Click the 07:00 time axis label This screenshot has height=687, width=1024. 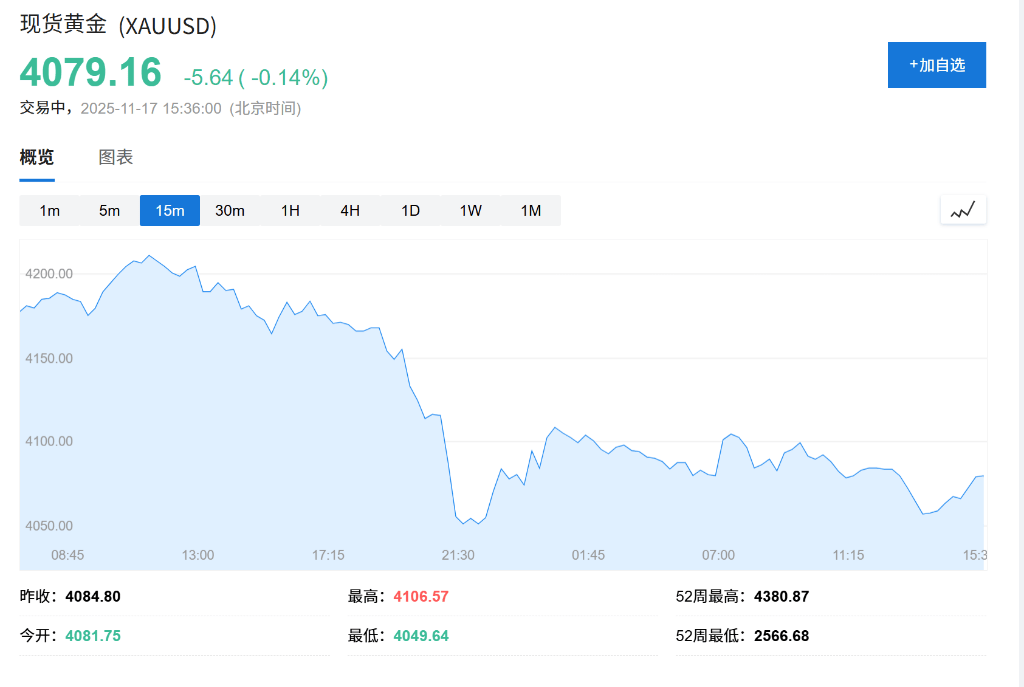[718, 555]
